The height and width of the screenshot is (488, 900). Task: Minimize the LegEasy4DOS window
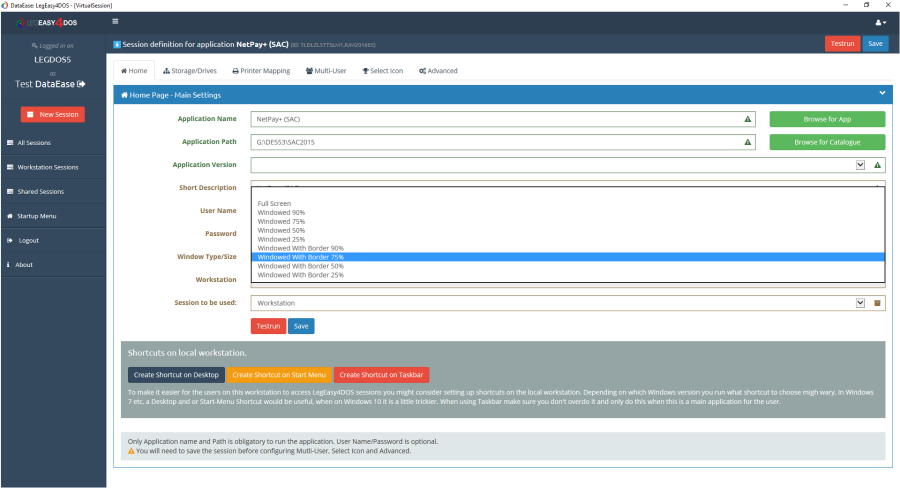(845, 5)
